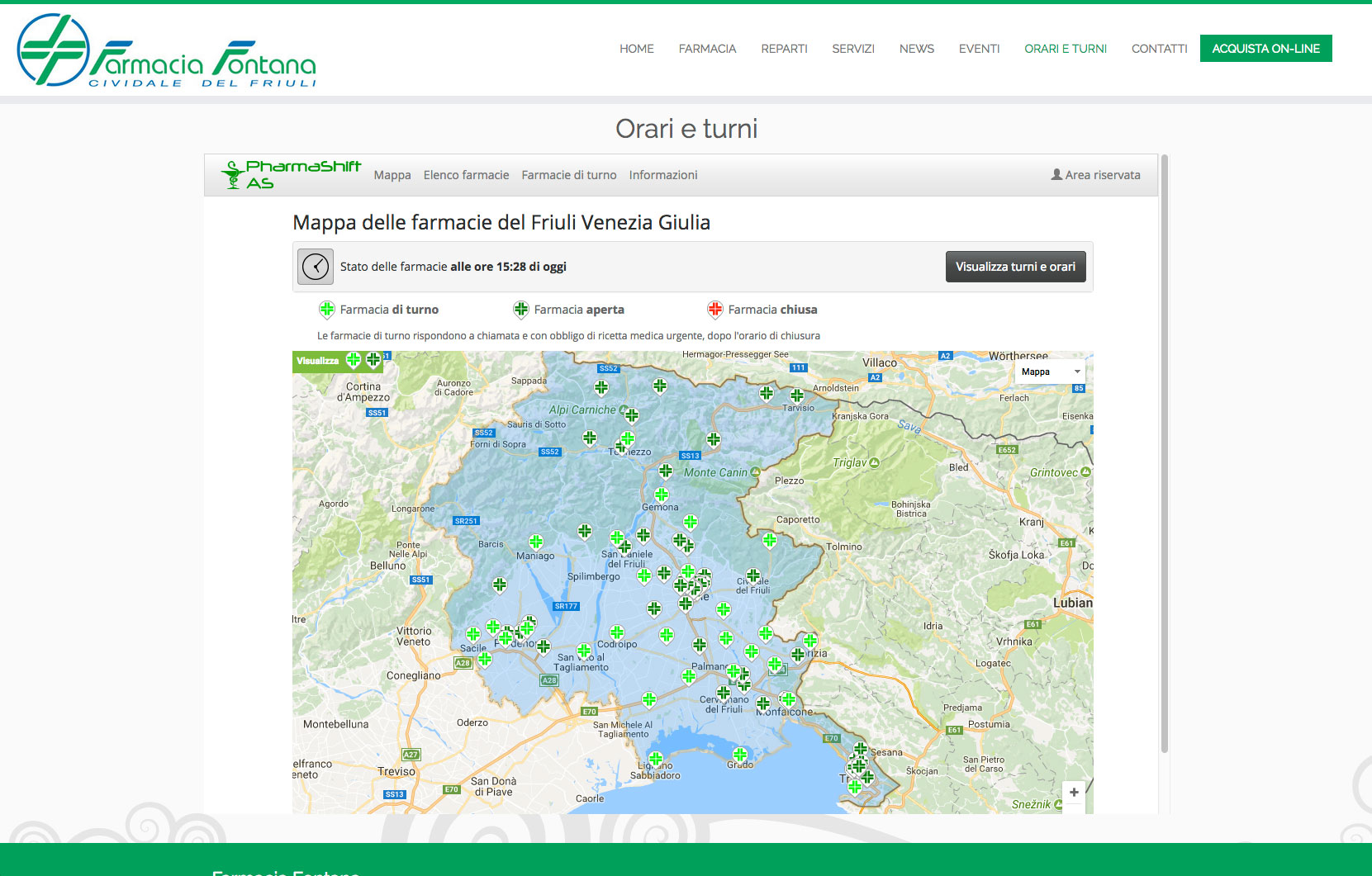The image size is (1372, 876).
Task: Select the marker left of Sesana
Action: pyautogui.click(x=861, y=749)
